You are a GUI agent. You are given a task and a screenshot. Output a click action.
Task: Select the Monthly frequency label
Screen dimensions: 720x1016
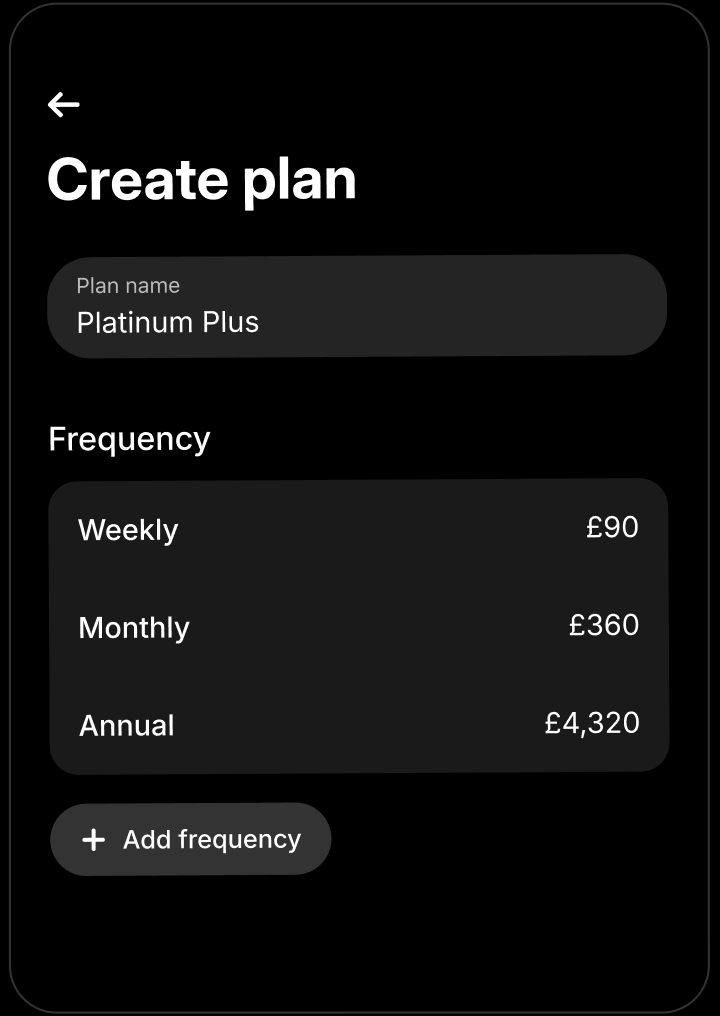tap(134, 628)
